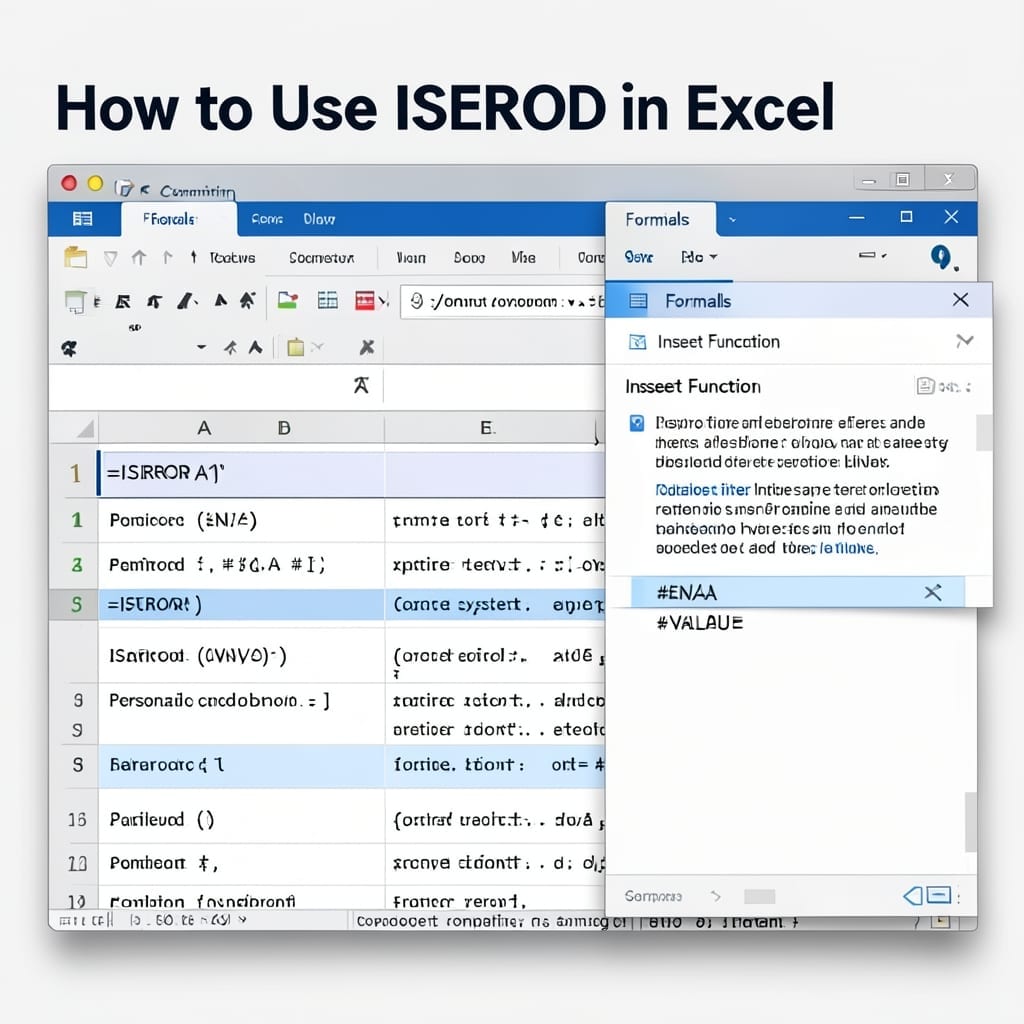Click the green picture icon in toolbar
This screenshot has width=1024, height=1024.
click(x=288, y=300)
